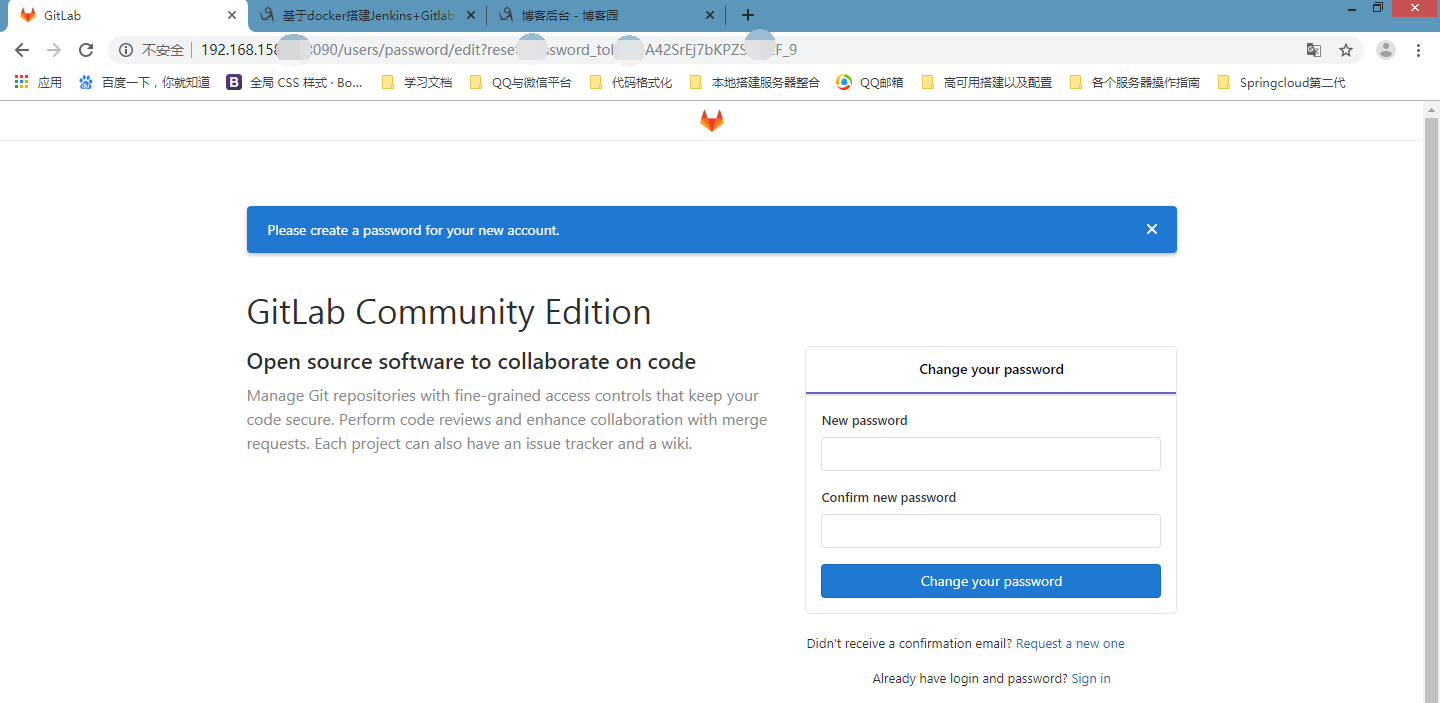Click the 'Didn't receive a confirmation email?' text
This screenshot has width=1440, height=703.
click(x=909, y=644)
